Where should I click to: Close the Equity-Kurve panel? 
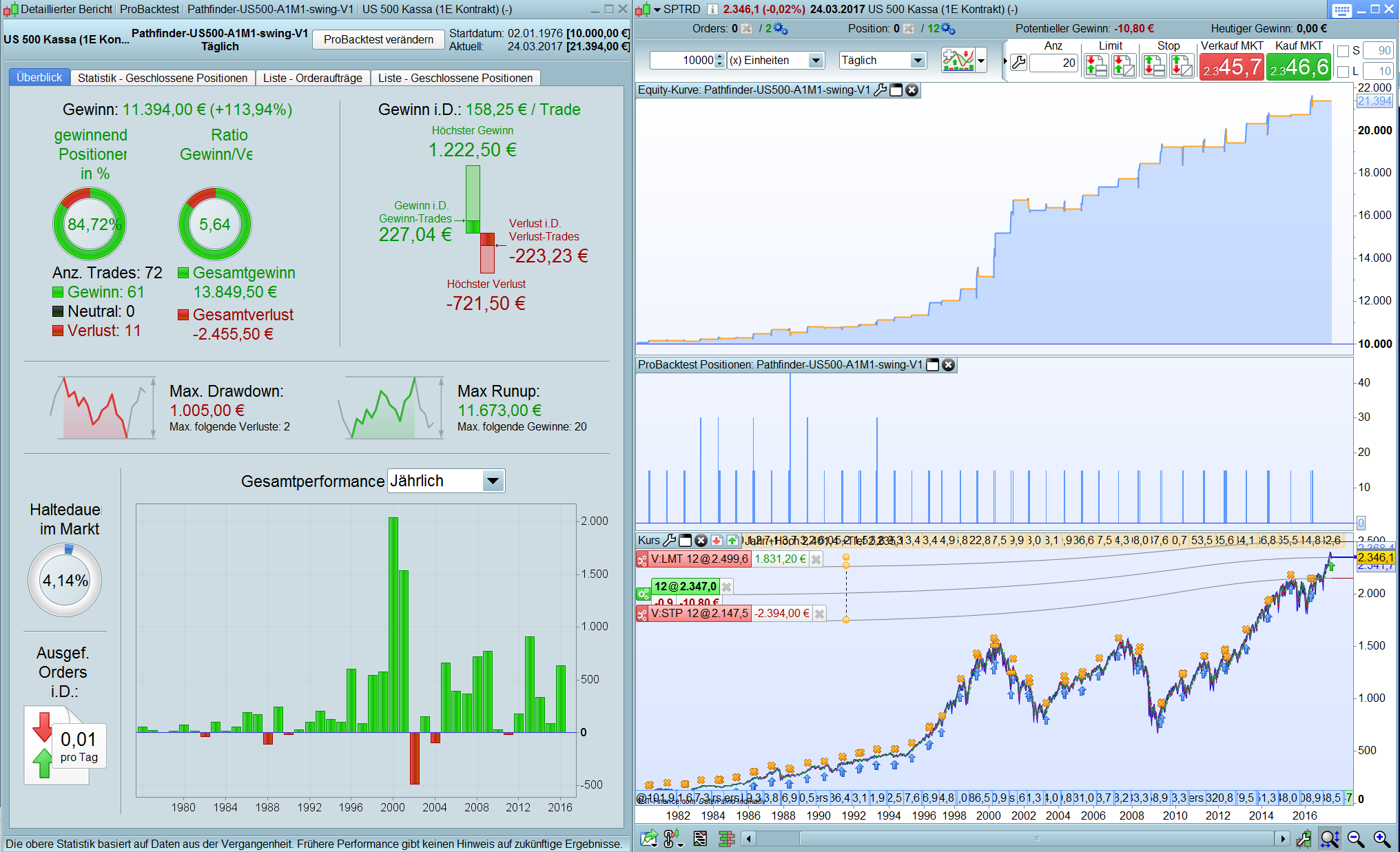click(x=912, y=90)
